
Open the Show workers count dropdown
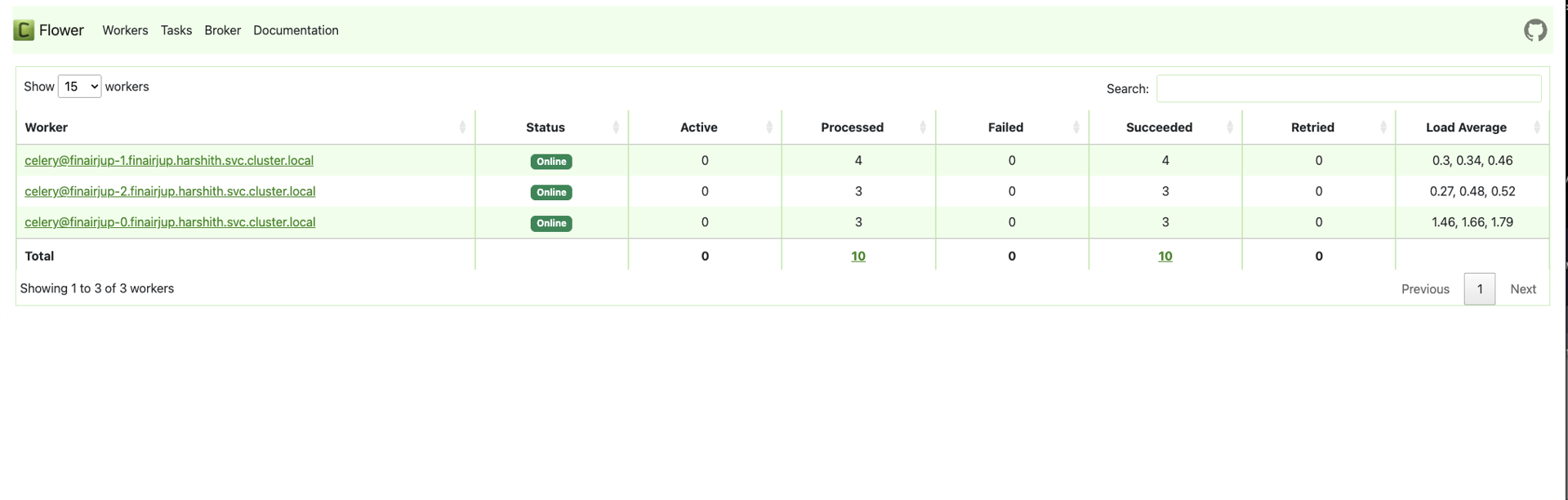pyautogui.click(x=79, y=87)
